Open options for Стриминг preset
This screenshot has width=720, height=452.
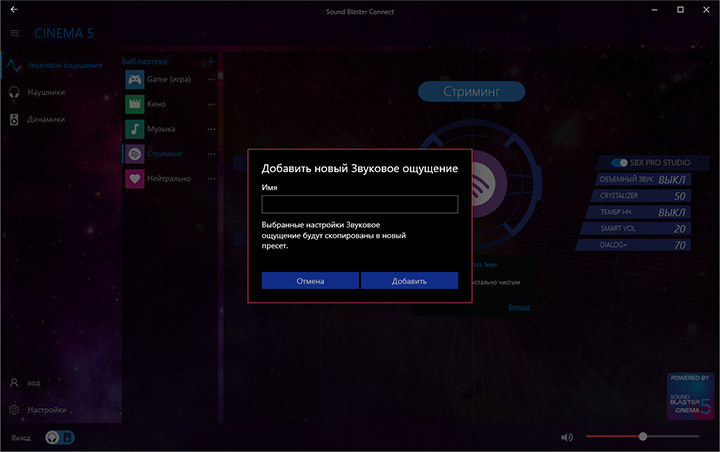pos(211,154)
